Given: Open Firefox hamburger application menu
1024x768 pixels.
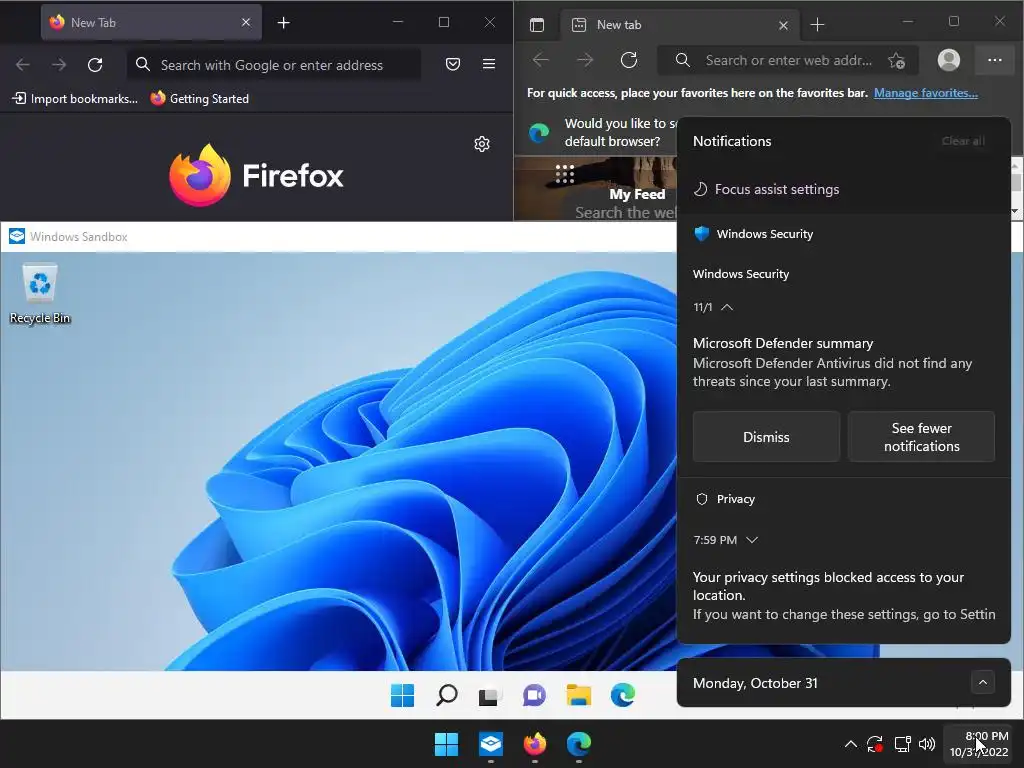Looking at the screenshot, I should 488,64.
